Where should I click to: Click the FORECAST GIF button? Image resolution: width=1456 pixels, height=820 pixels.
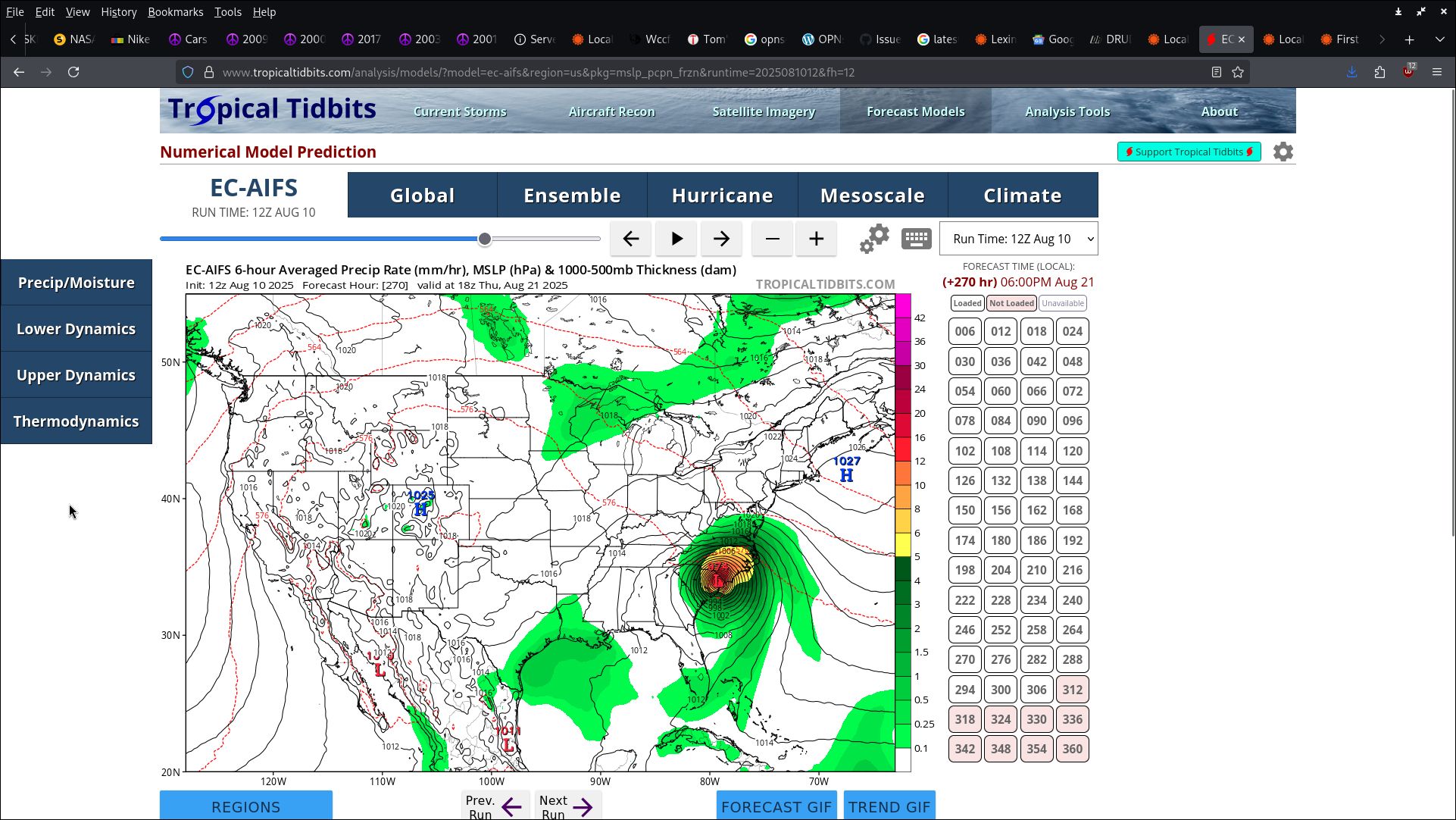[776, 806]
